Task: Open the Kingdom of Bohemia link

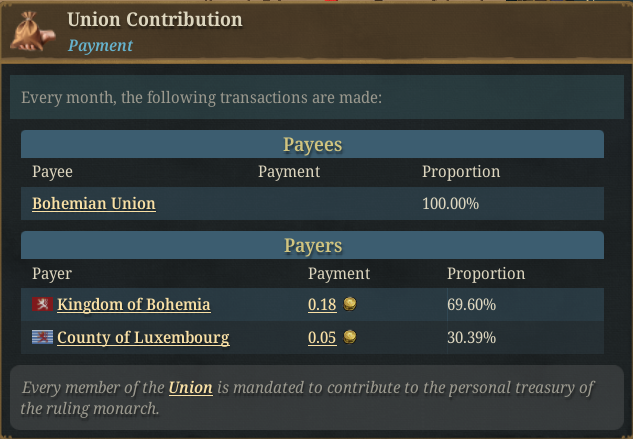Action: click(x=133, y=304)
